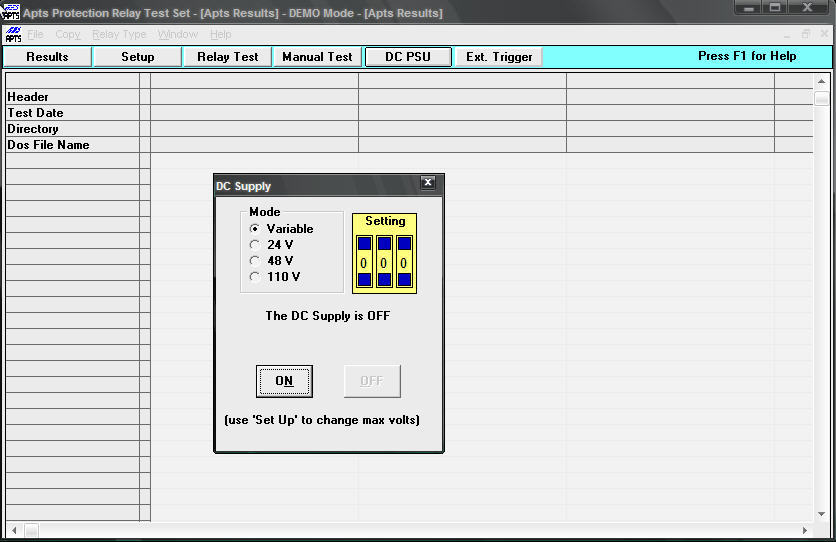This screenshot has width=836, height=542.
Task: Open the Results tab
Action: pos(47,56)
